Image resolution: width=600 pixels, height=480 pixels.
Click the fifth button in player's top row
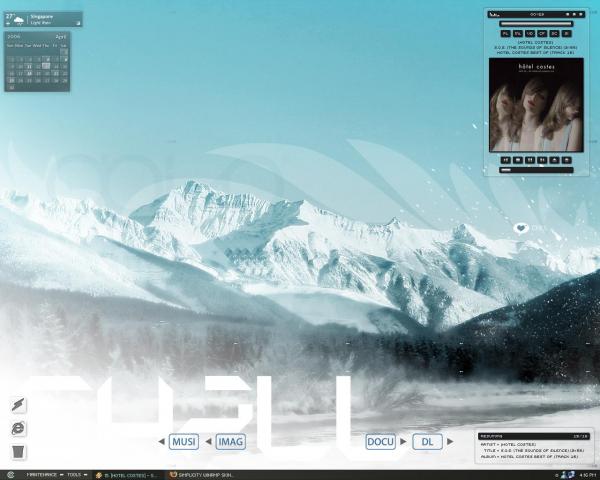(554, 34)
